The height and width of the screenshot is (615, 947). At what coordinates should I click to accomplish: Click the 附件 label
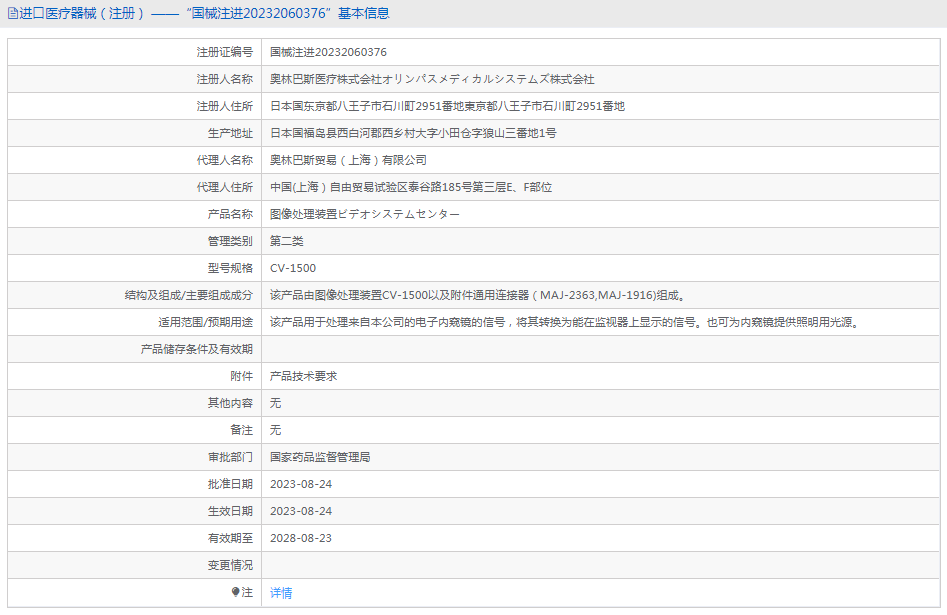pos(242,376)
